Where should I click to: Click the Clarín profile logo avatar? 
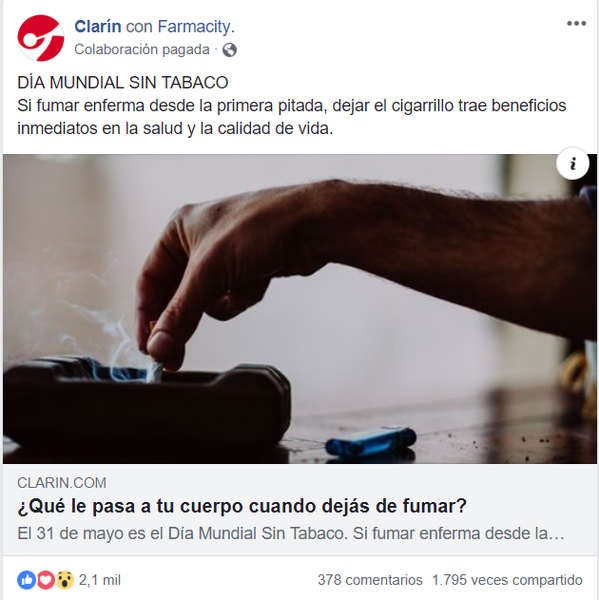click(x=41, y=38)
